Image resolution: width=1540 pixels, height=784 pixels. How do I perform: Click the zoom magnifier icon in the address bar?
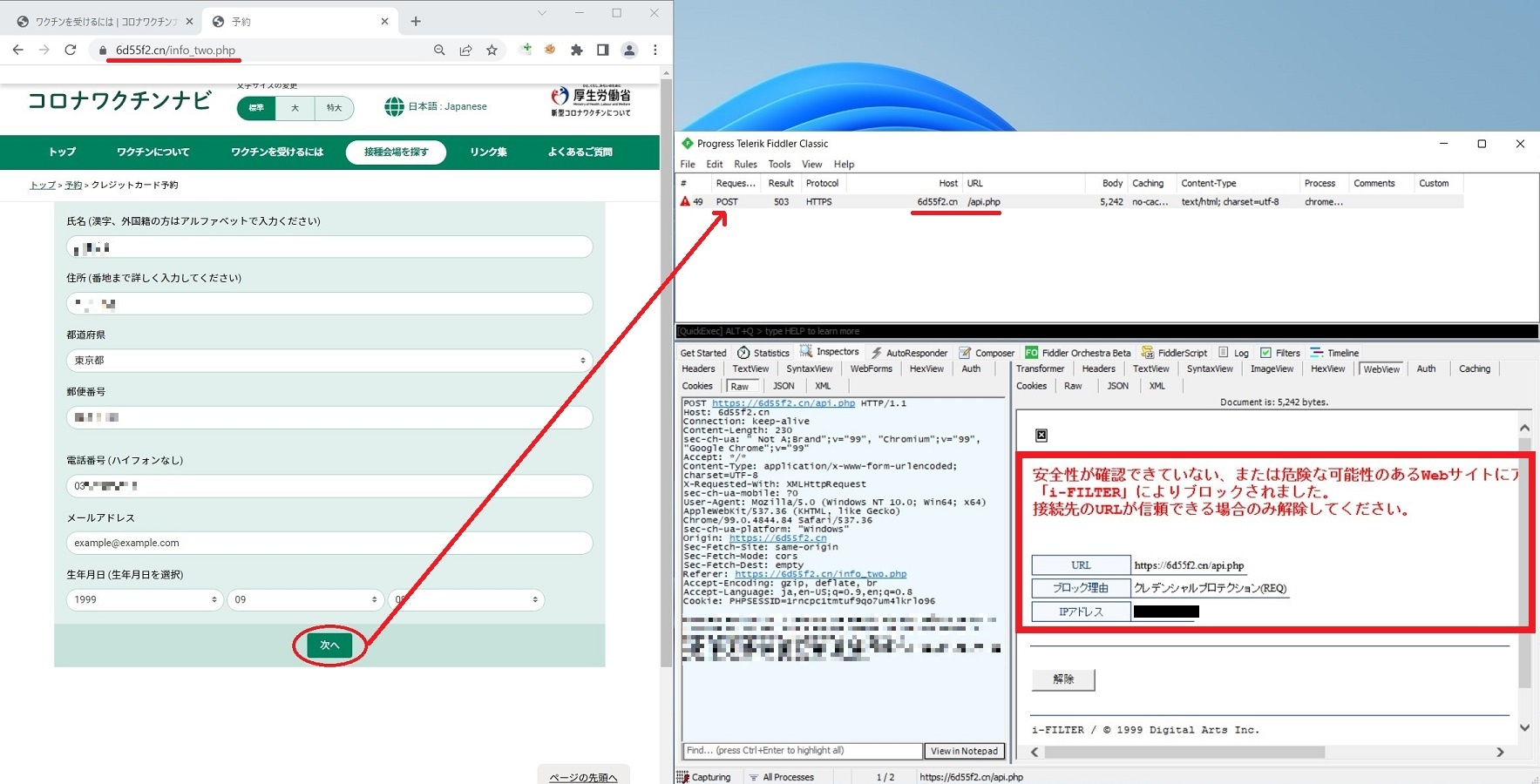point(439,51)
